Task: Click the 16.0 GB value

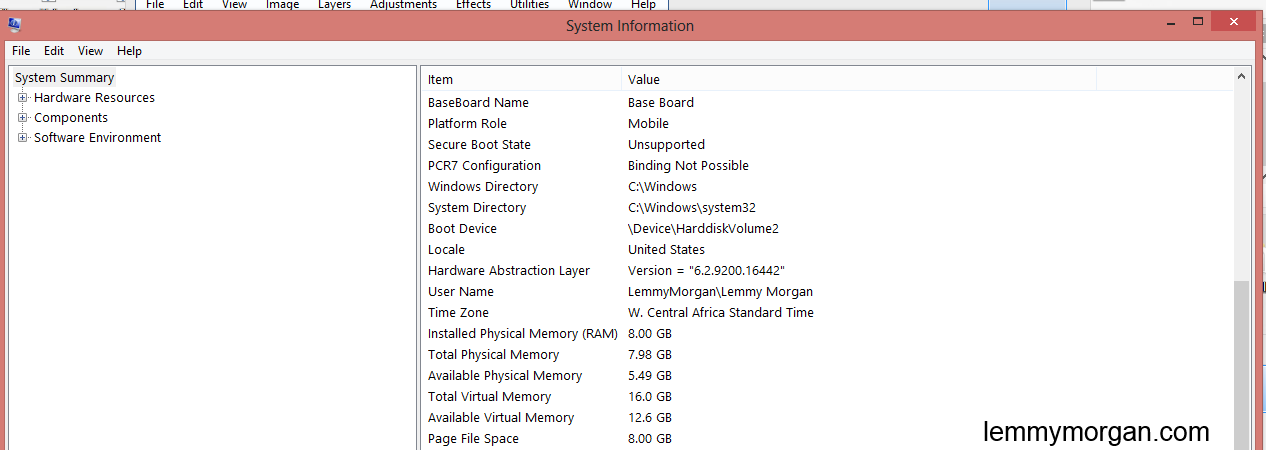Action: pyautogui.click(x=650, y=397)
